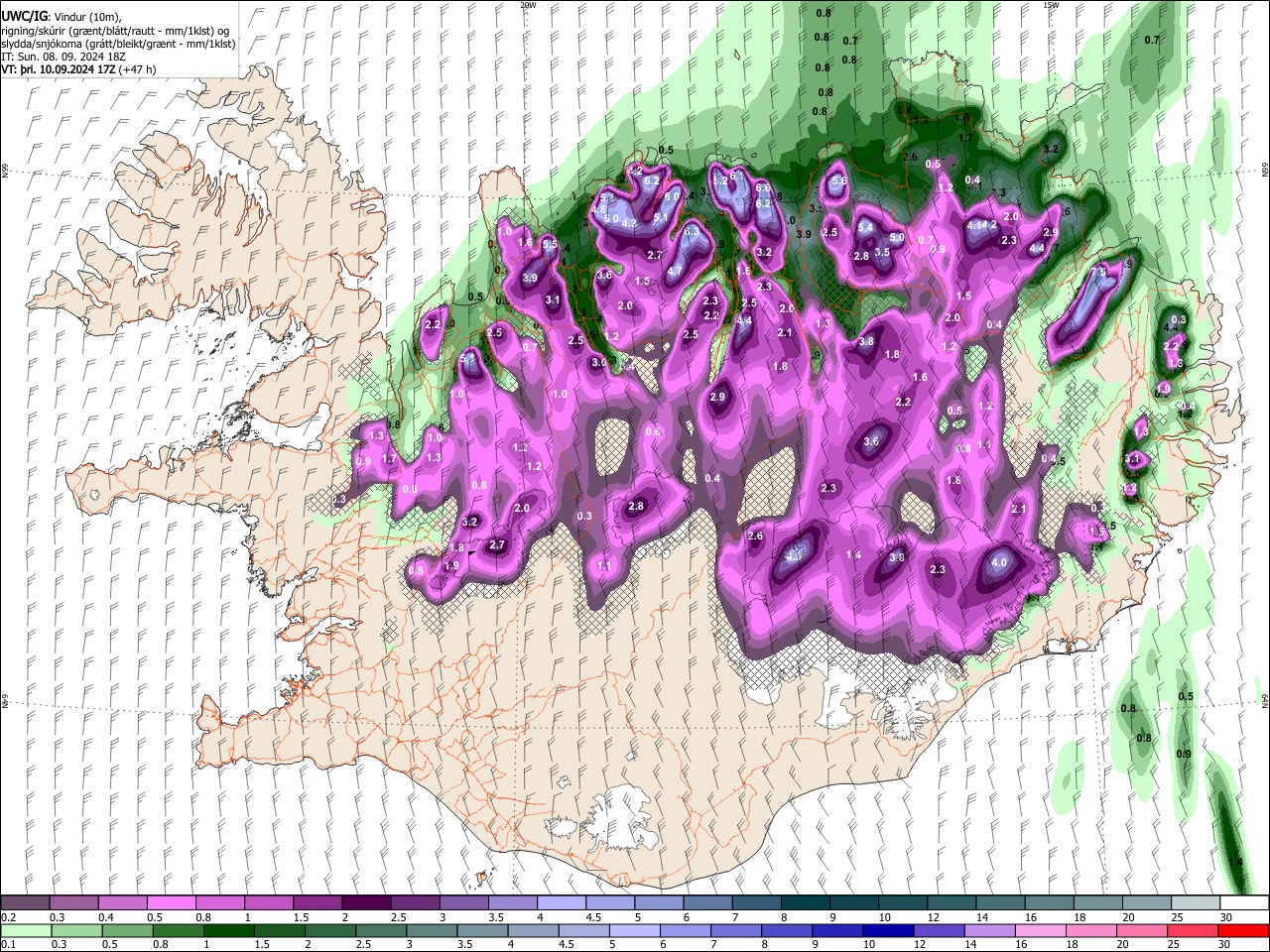This screenshot has width=1270, height=952.
Task: Select the '6.6' snowfall value on the map
Action: pos(763,187)
